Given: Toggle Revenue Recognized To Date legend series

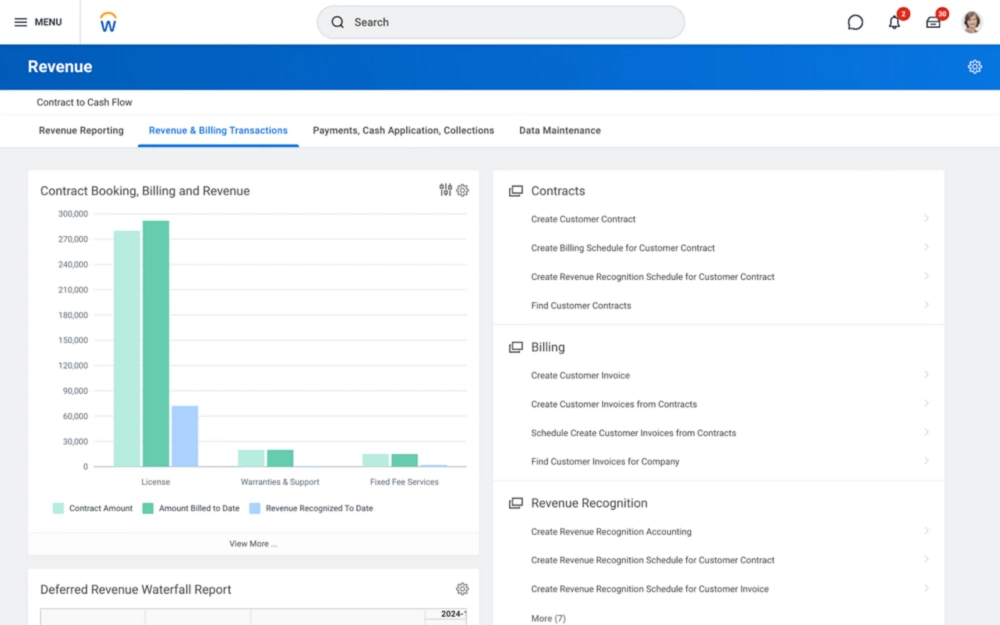Looking at the screenshot, I should click(310, 508).
